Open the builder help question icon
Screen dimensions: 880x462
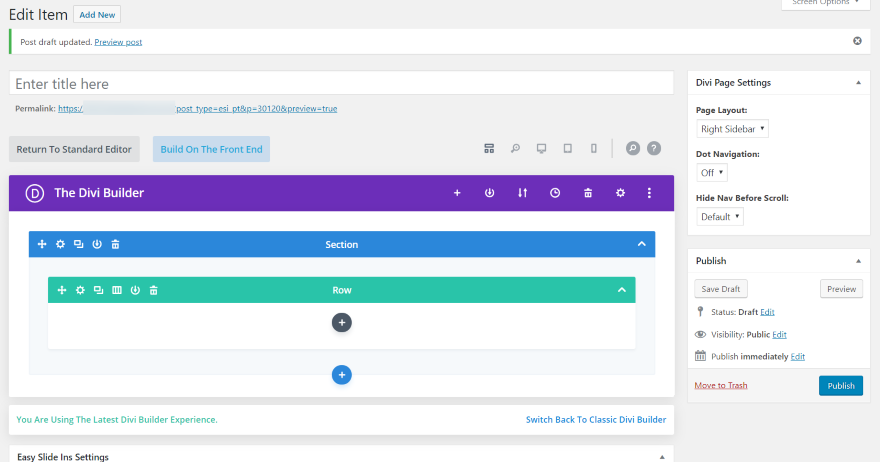coord(654,149)
